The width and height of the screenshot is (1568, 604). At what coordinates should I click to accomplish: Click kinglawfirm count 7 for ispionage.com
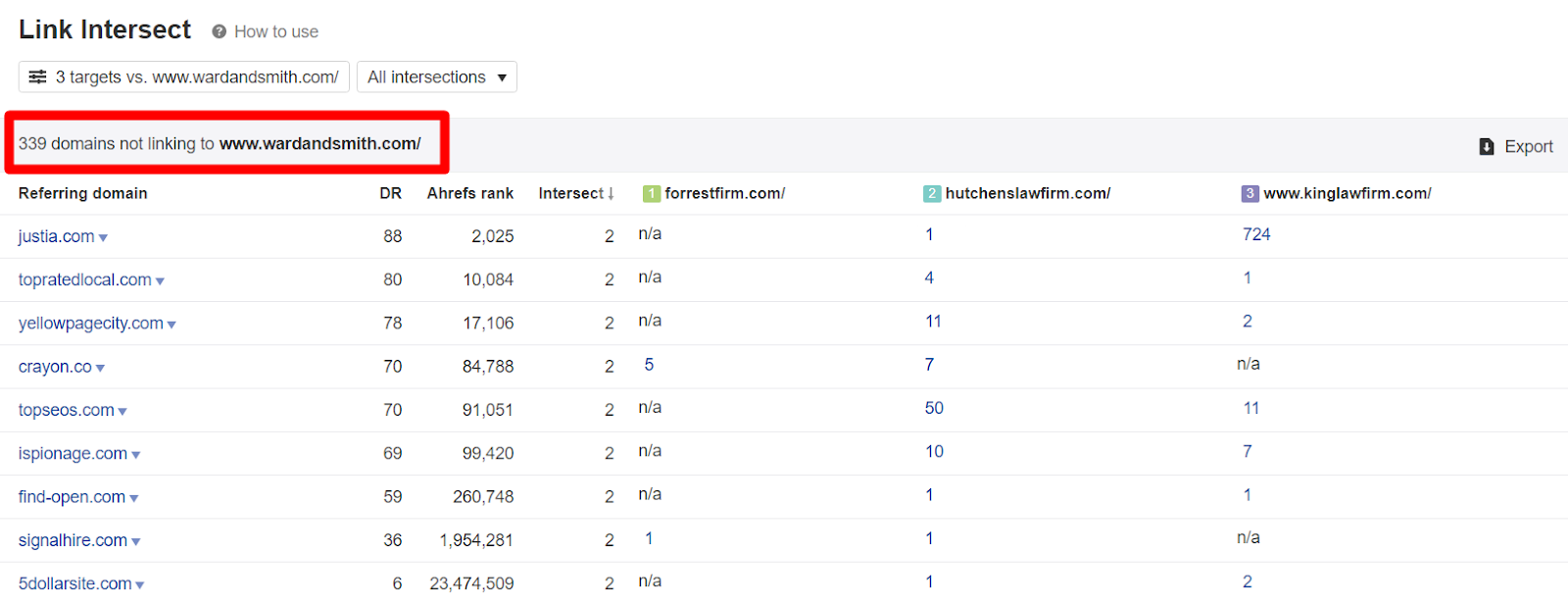coord(1248,451)
